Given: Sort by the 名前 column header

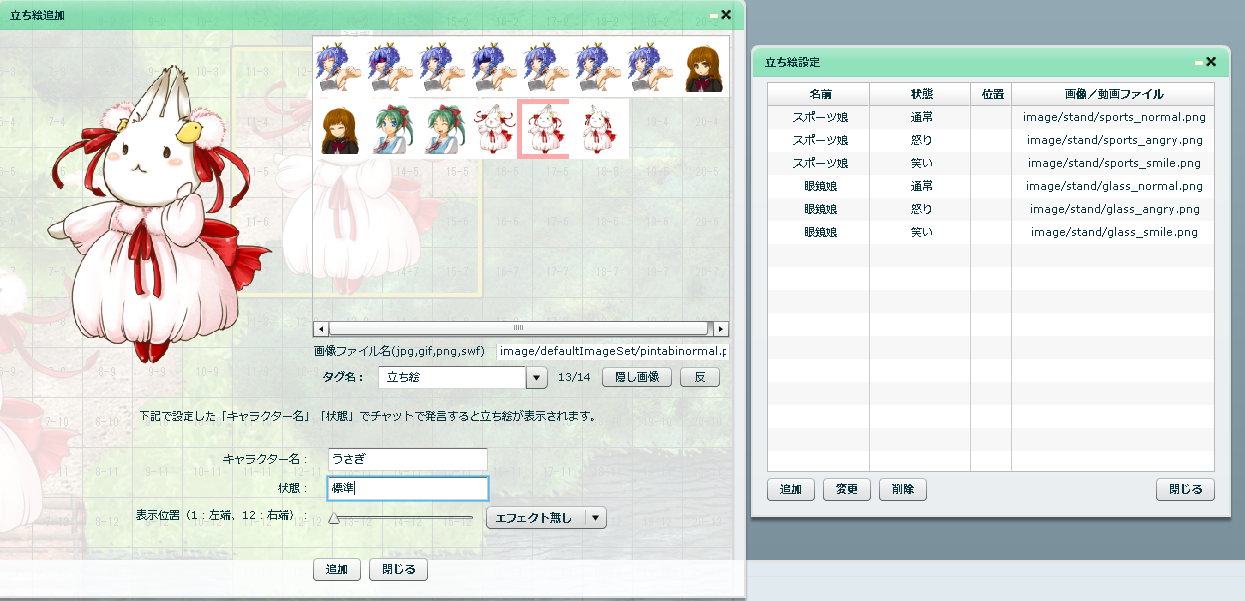Looking at the screenshot, I should click(x=819, y=94).
